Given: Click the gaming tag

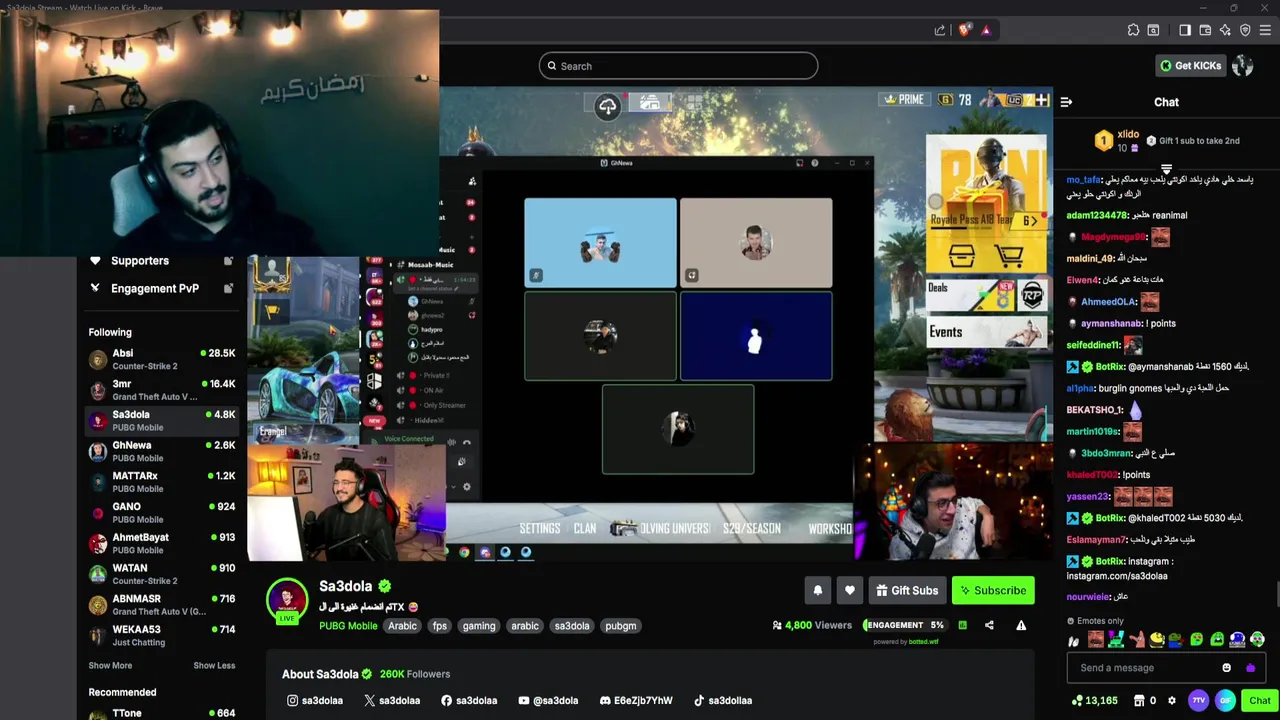Looking at the screenshot, I should point(479,626).
